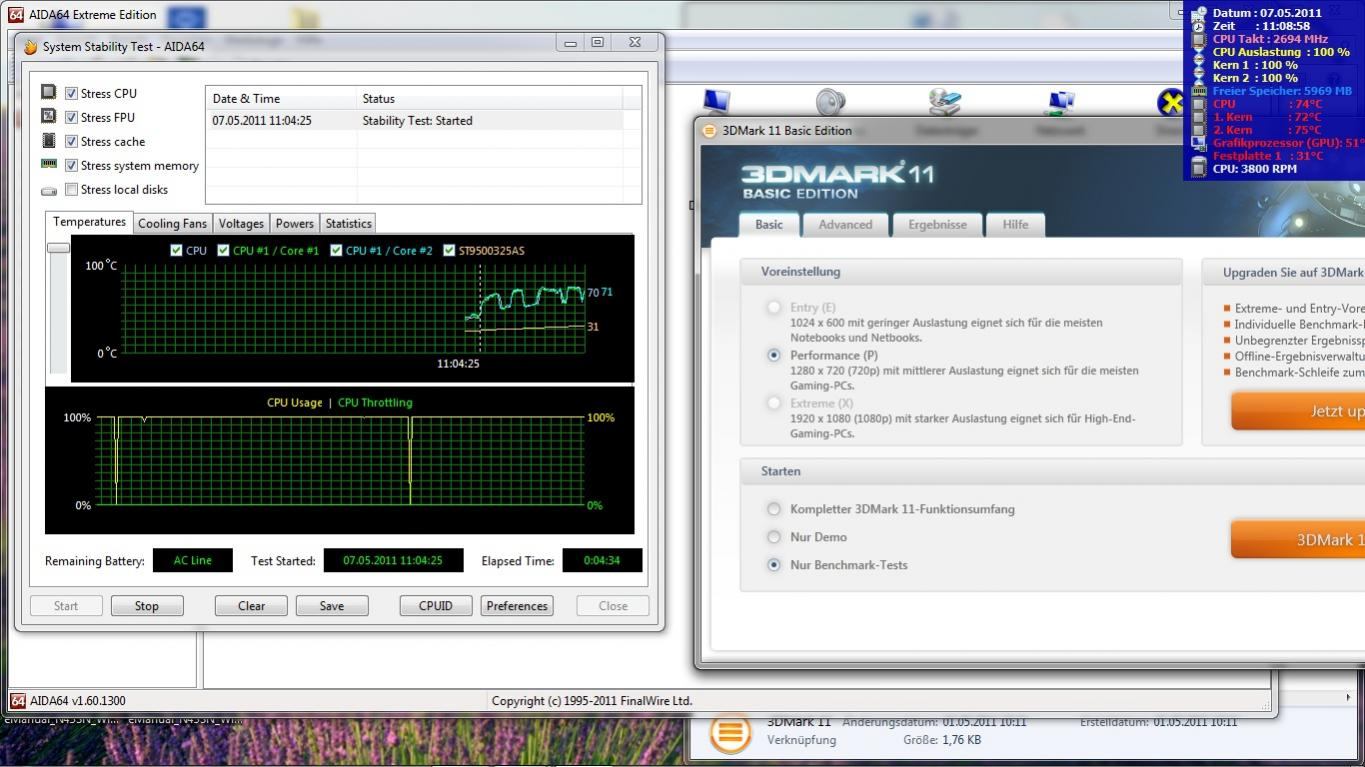Click the FPU icon beside Stress FPU

(48, 116)
